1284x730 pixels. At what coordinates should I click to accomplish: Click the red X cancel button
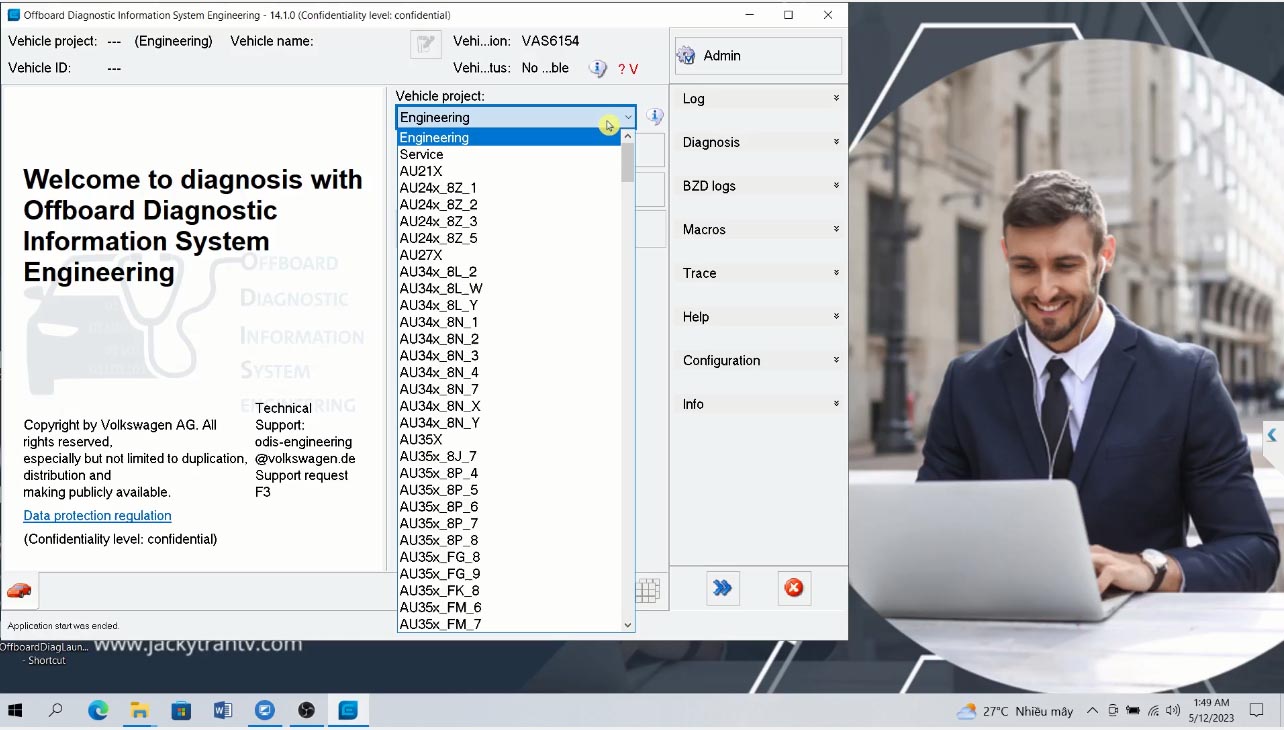[x=794, y=588]
